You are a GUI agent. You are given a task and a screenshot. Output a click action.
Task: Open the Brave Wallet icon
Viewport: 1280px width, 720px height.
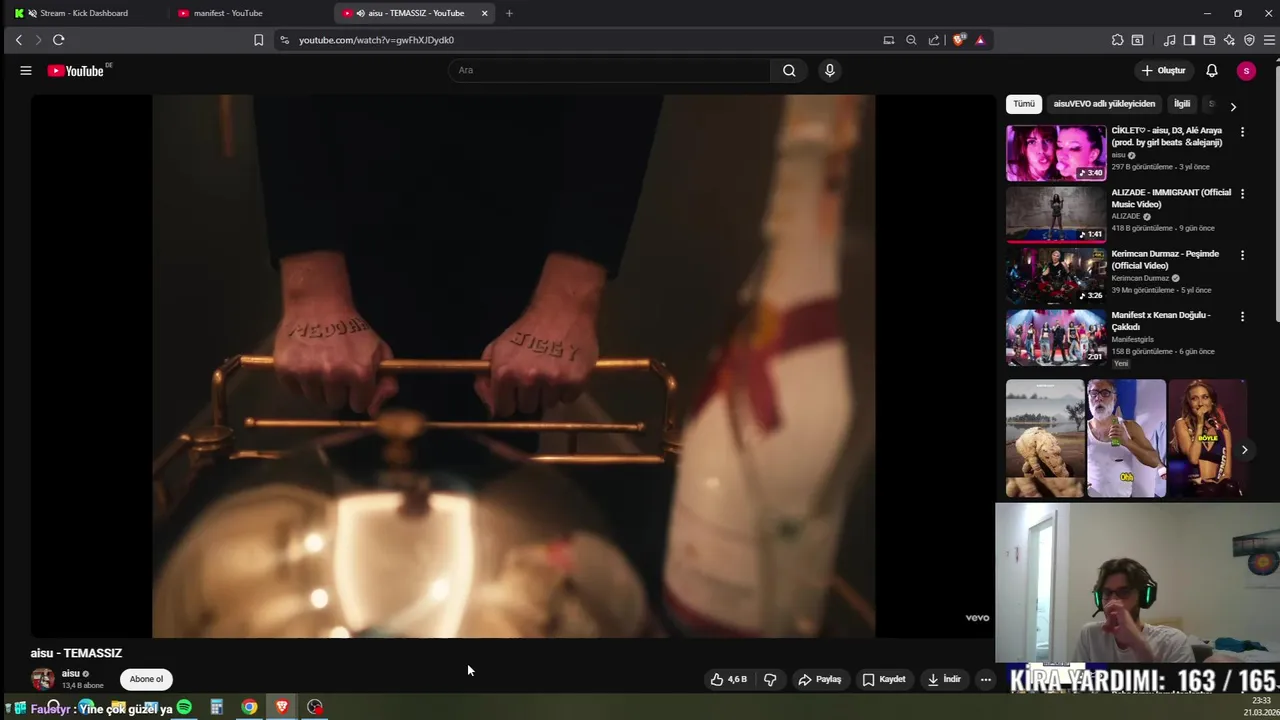coord(1209,40)
